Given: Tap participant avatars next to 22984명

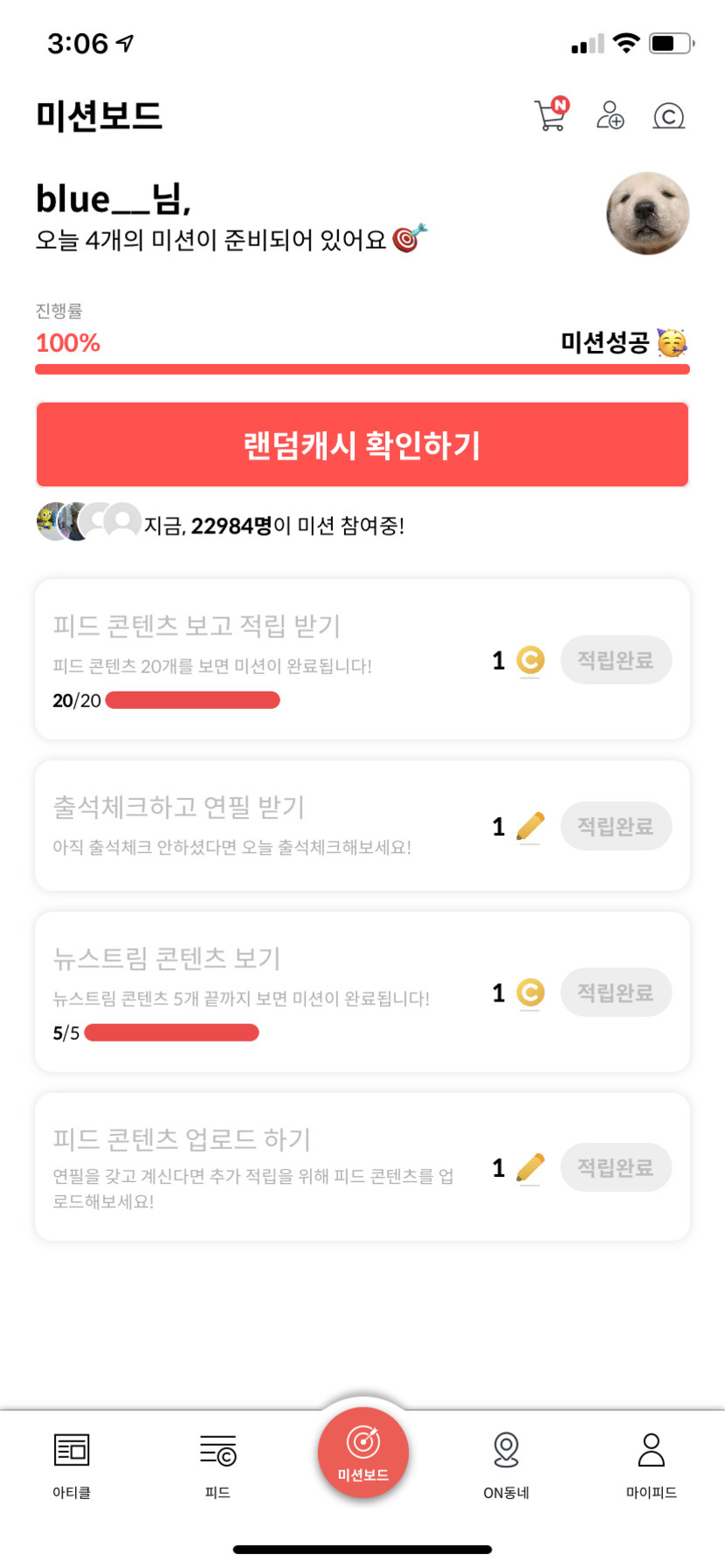Looking at the screenshot, I should (88, 522).
